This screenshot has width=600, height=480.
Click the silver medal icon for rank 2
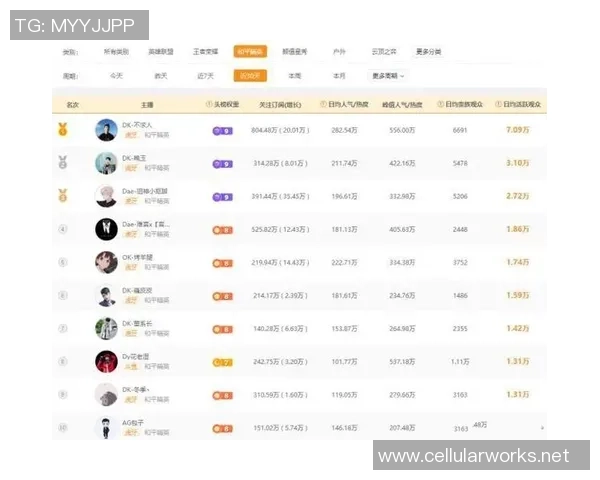62,162
